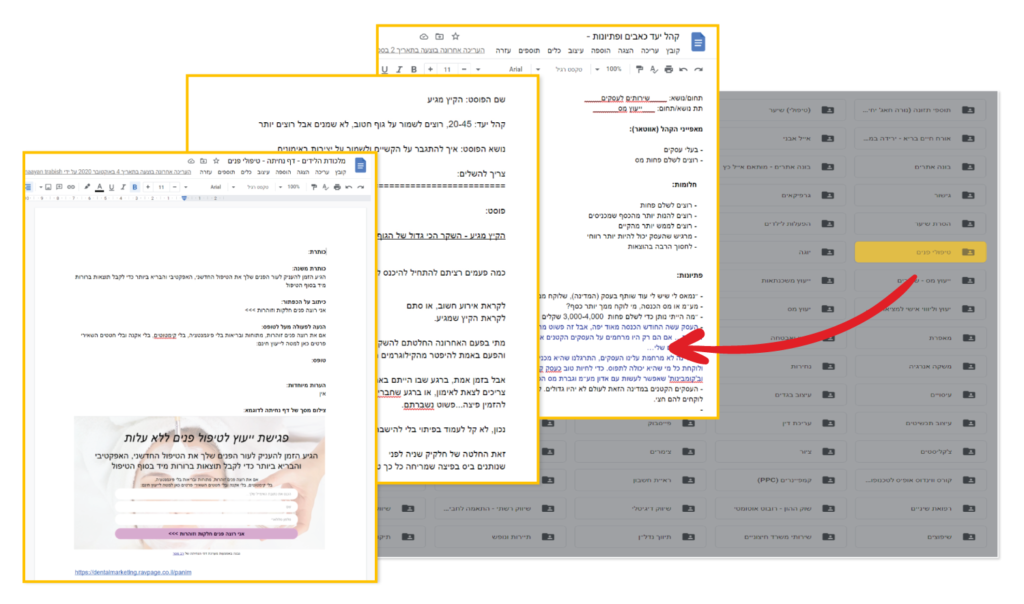This screenshot has height=604, width=1024.
Task: Print the מלכודת הלידים document
Action: tap(337, 187)
